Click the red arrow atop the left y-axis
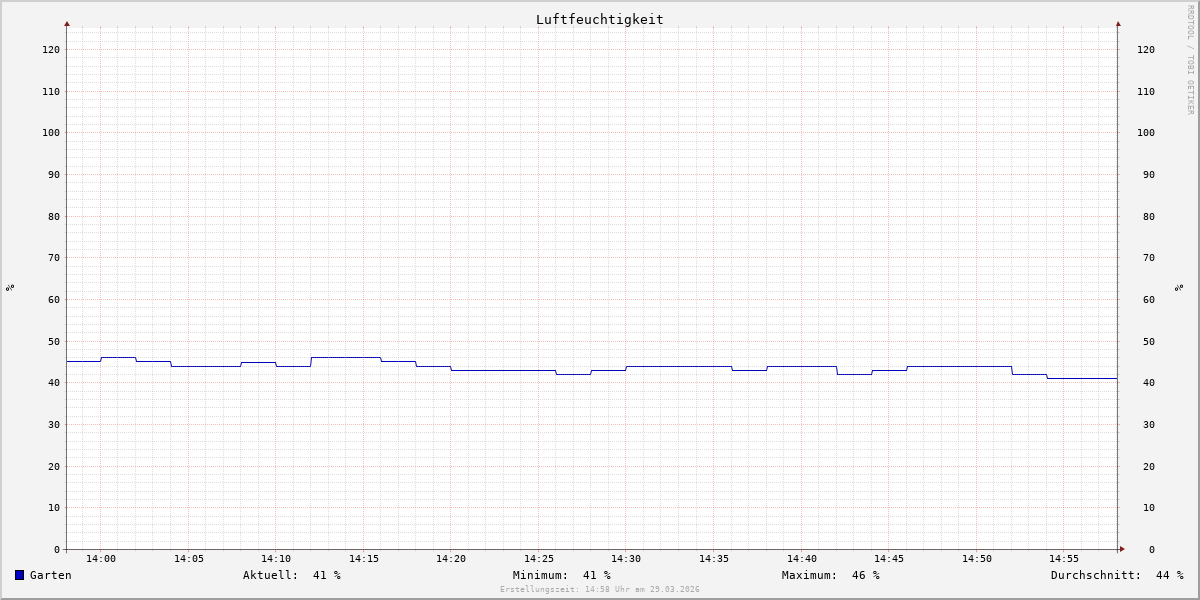Viewport: 1200px width, 600px height. (x=67, y=23)
